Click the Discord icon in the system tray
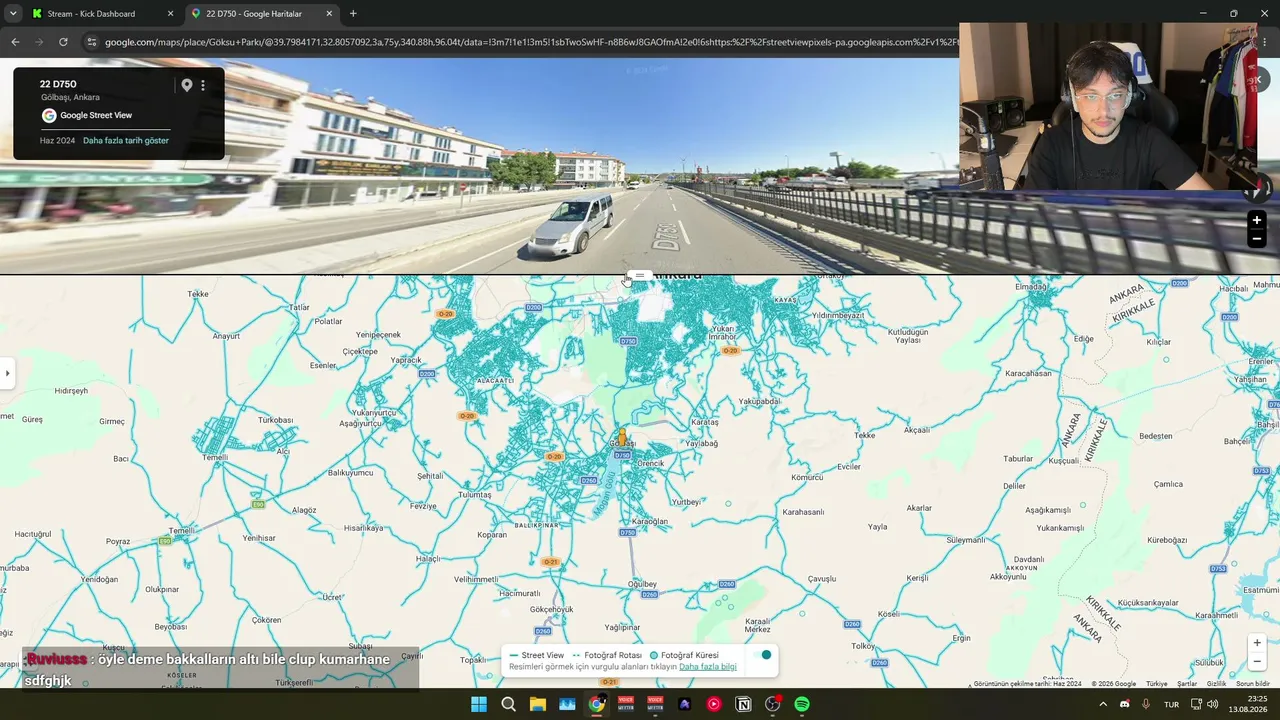This screenshot has height=720, width=1280. pos(1125,704)
